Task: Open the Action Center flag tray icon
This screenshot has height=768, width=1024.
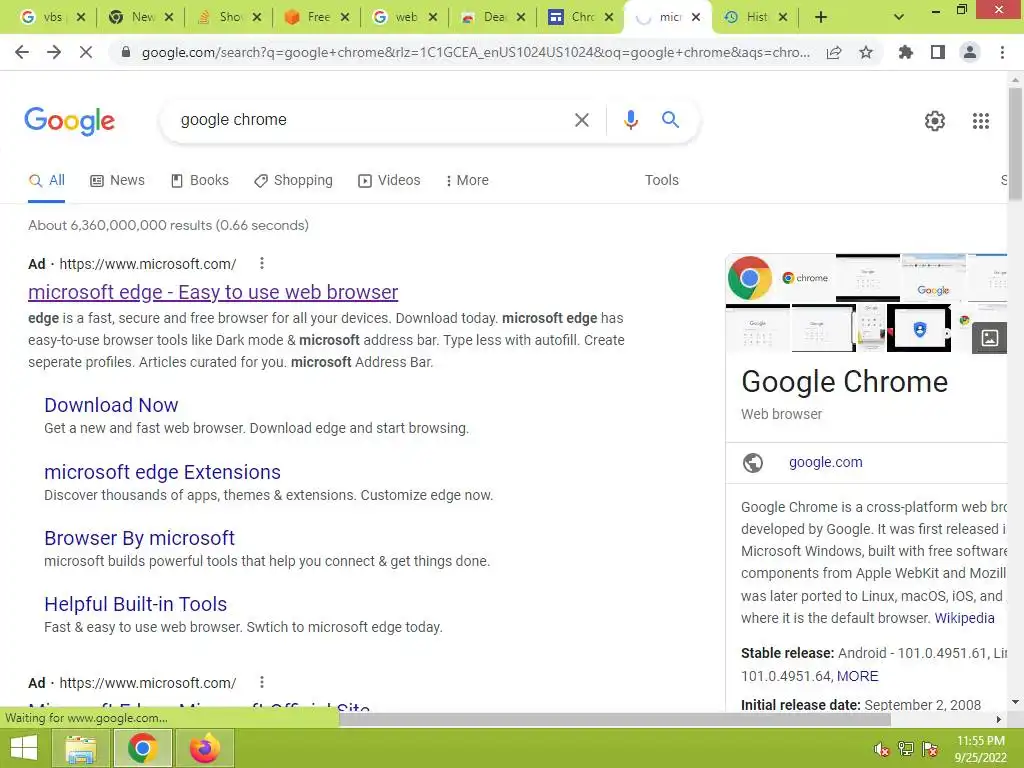Action: (930, 749)
